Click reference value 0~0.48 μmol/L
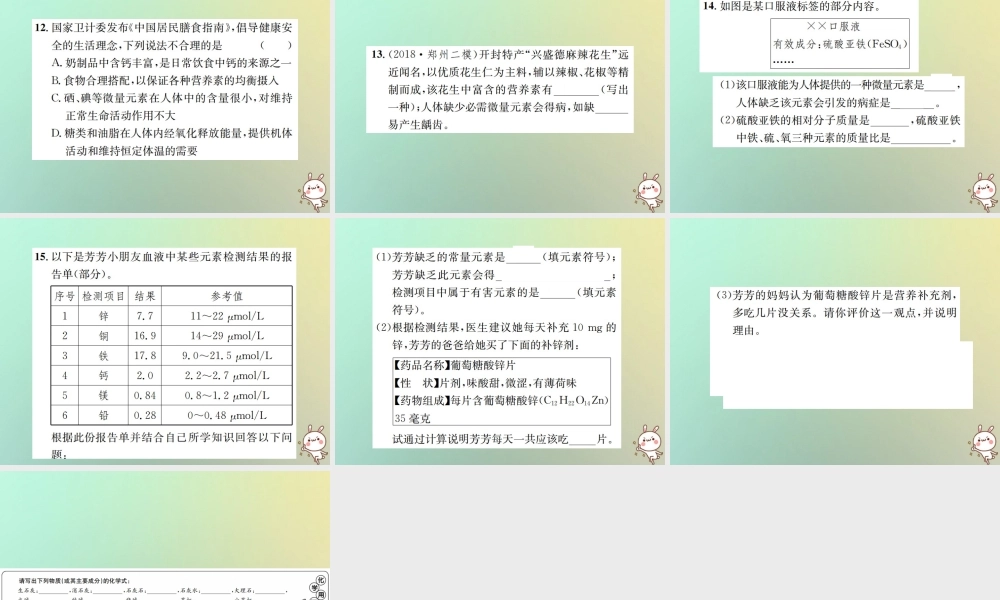 [x=227, y=415]
